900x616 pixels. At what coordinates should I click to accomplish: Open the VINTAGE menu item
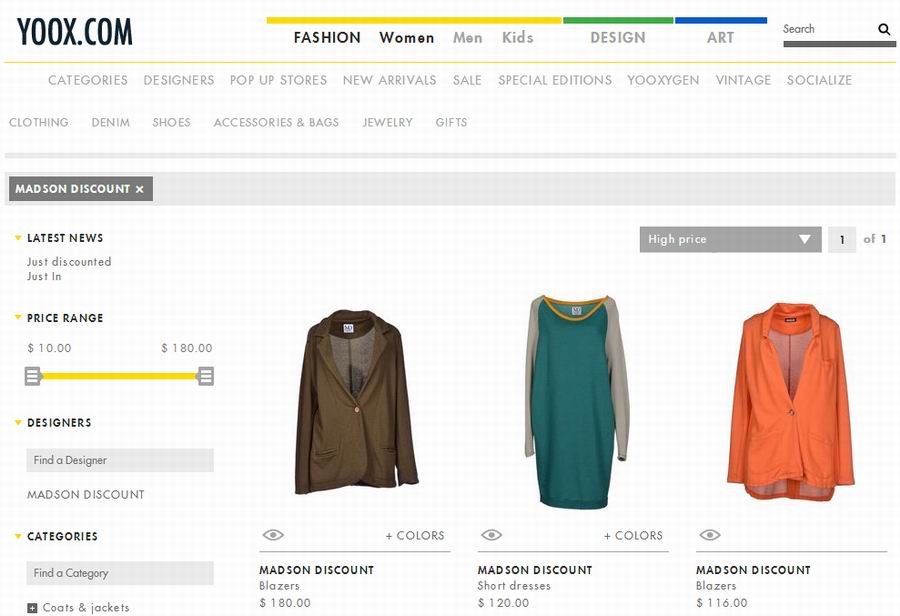click(x=743, y=80)
